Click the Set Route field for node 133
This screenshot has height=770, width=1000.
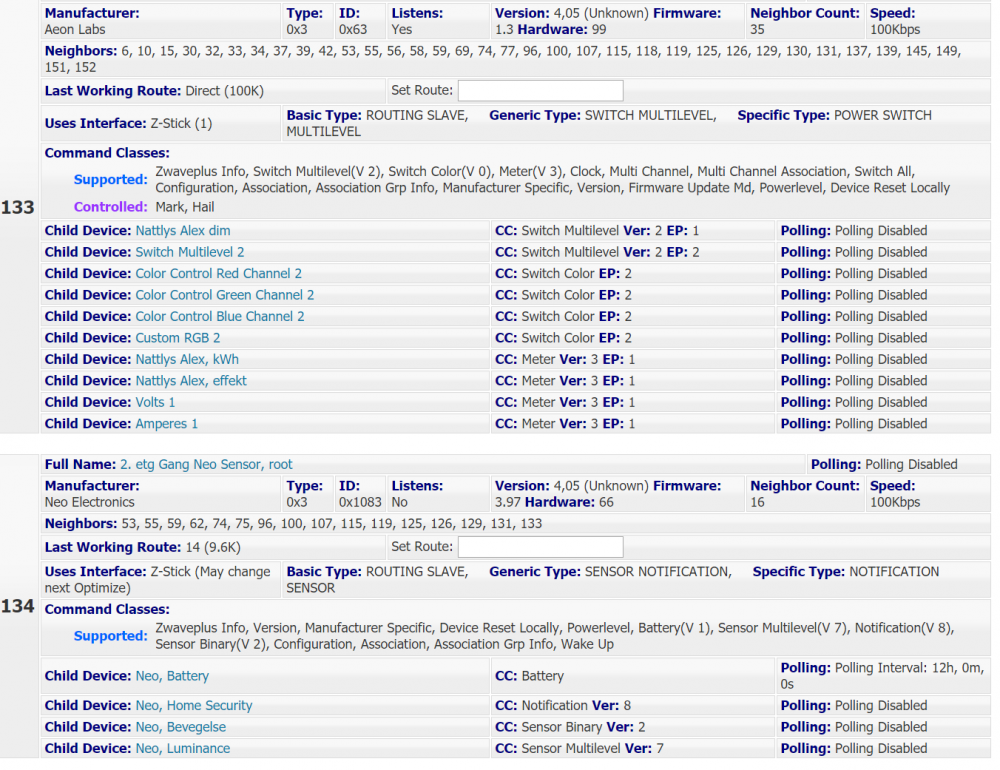point(540,91)
